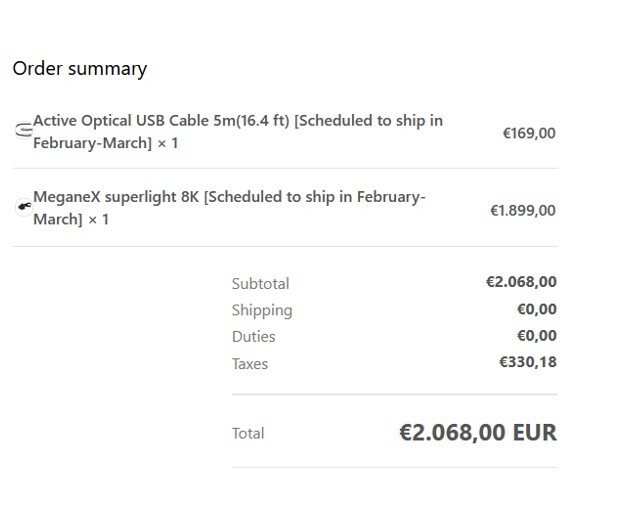Screen dimensions: 632x525
Task: Click the Duties label
Action: (x=254, y=336)
